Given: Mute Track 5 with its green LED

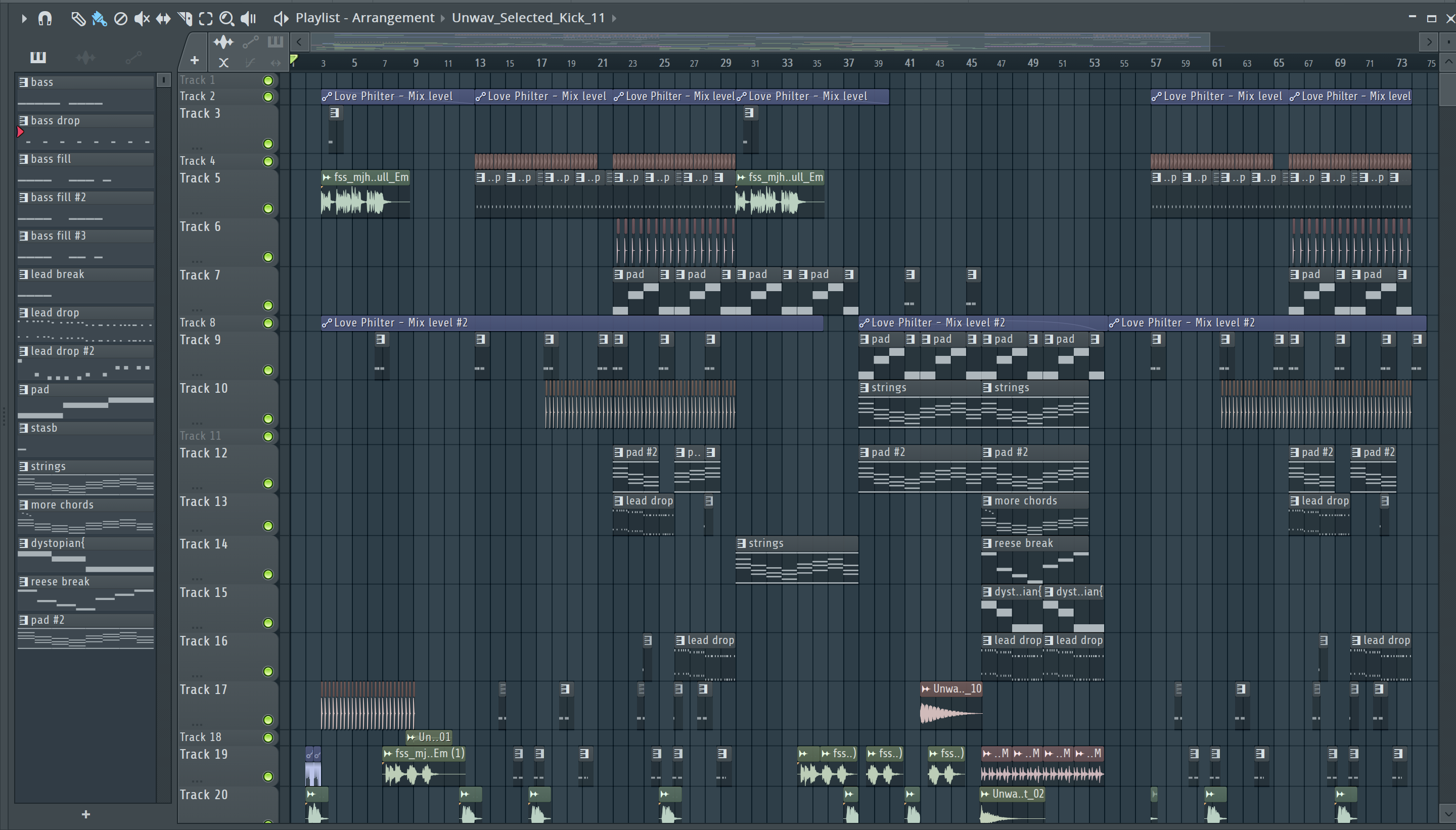Looking at the screenshot, I should [x=268, y=209].
